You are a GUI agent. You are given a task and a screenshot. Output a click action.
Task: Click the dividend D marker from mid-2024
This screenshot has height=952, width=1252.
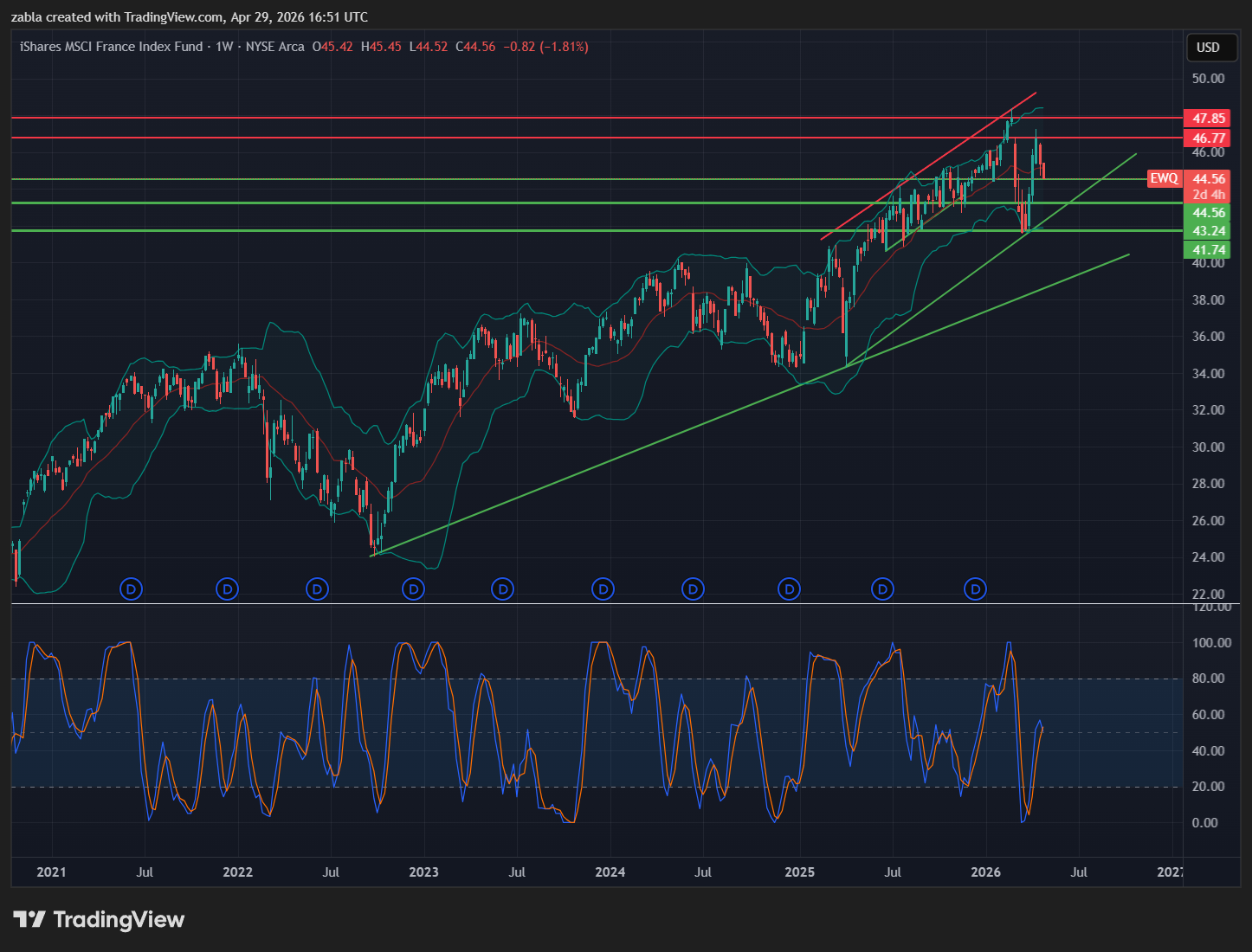tap(693, 589)
